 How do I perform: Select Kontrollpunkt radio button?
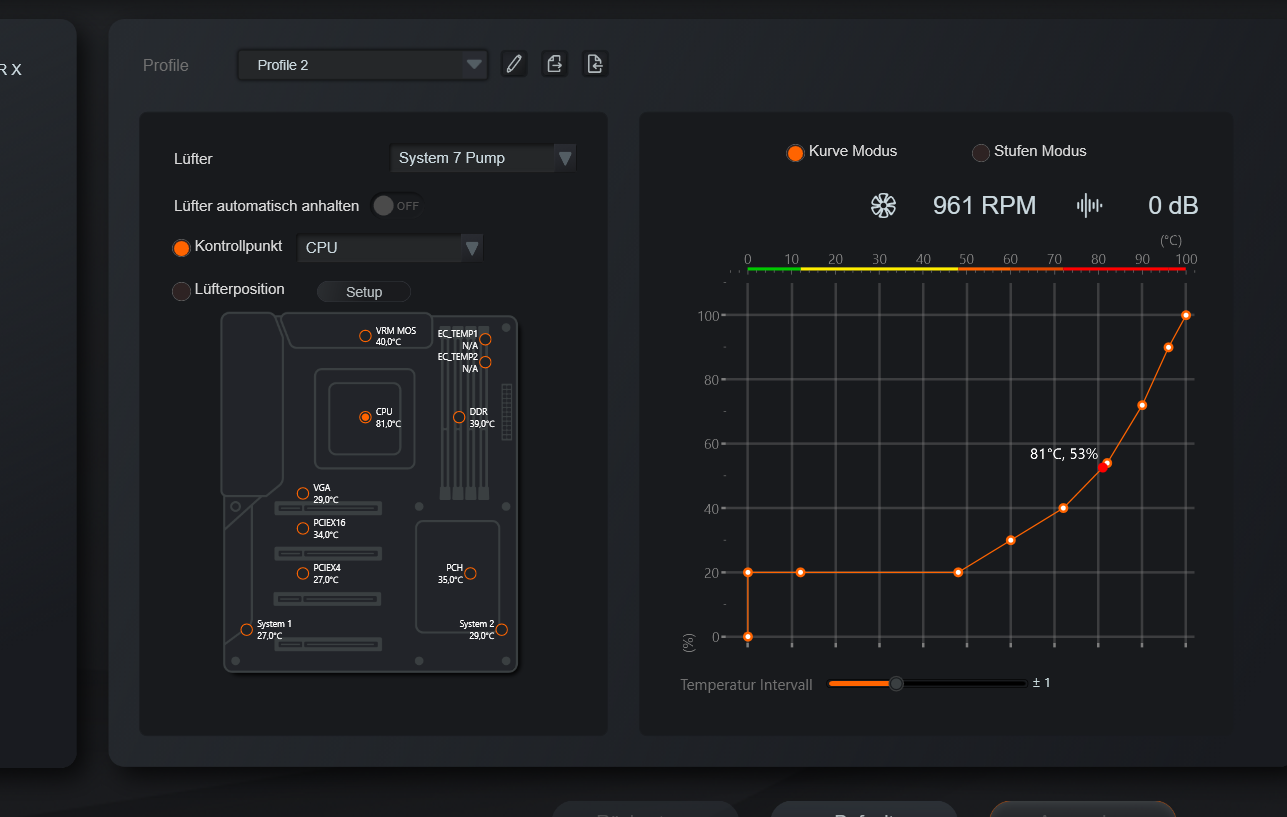(181, 247)
